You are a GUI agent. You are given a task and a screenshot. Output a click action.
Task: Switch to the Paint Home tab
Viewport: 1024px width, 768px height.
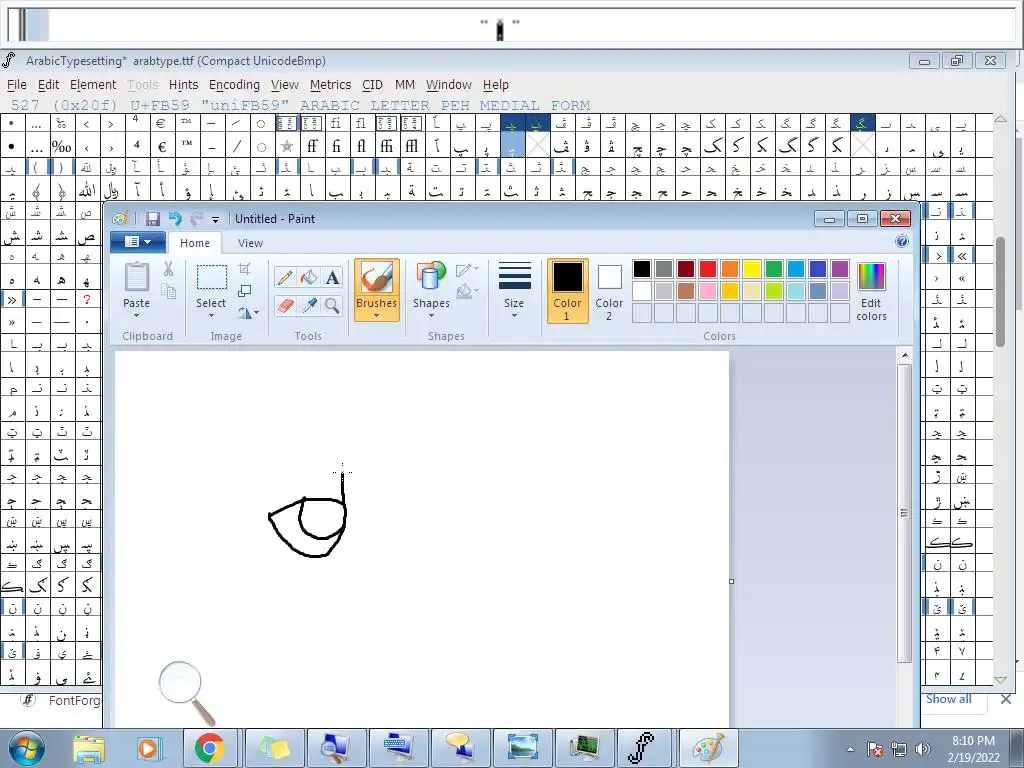[x=195, y=243]
